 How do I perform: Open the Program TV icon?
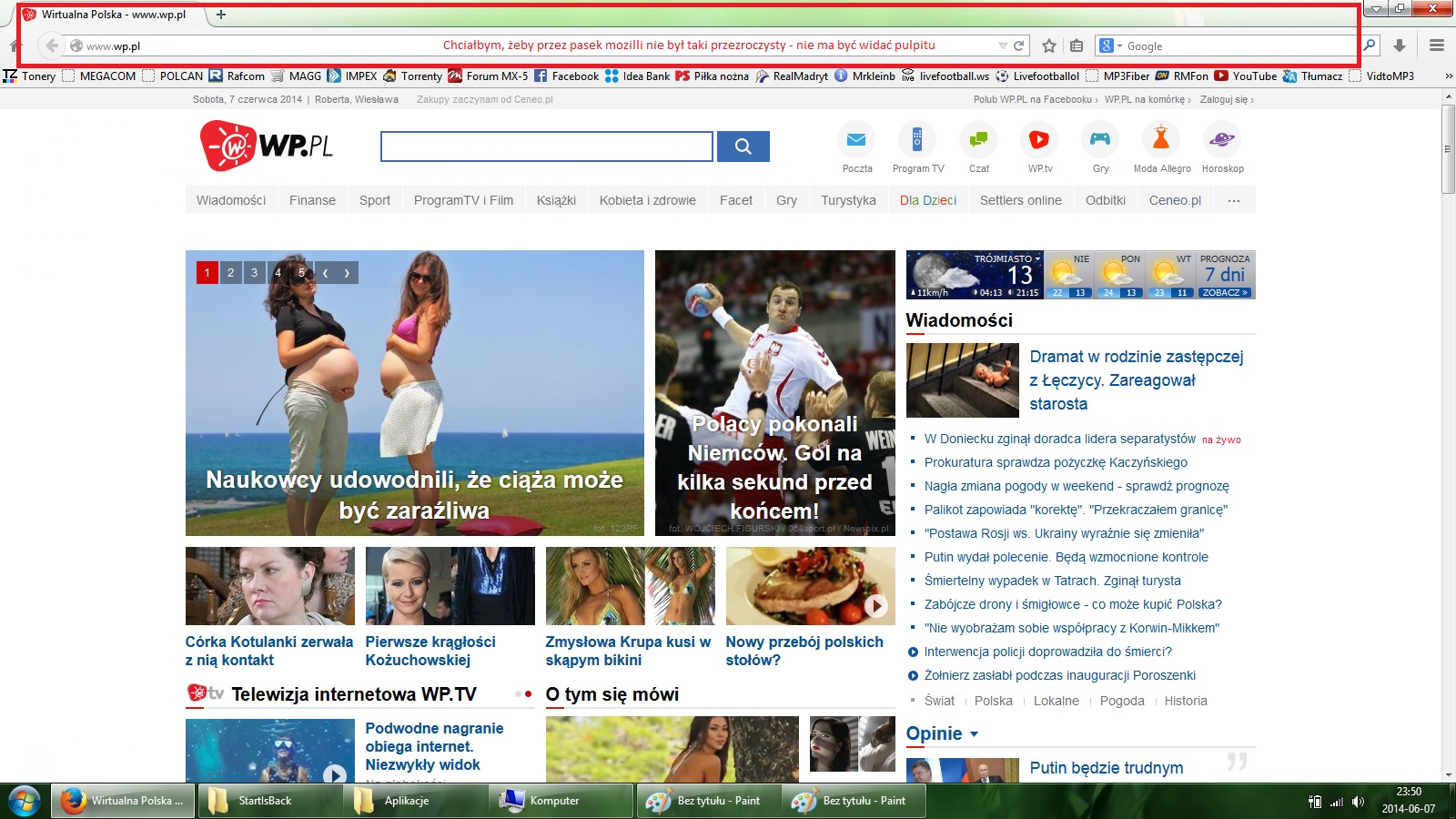click(917, 139)
